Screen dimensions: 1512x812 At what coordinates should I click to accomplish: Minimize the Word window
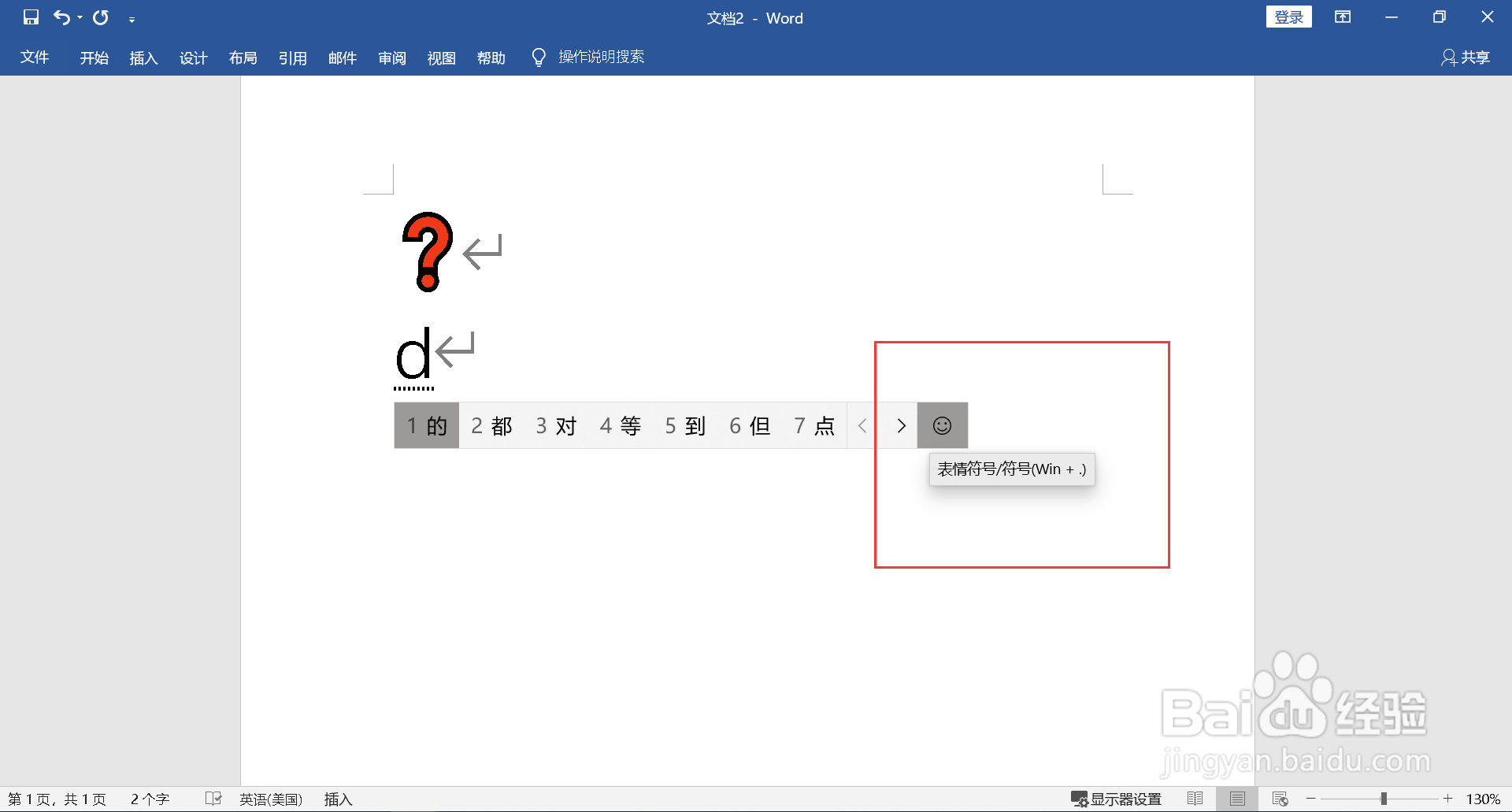(1392, 17)
